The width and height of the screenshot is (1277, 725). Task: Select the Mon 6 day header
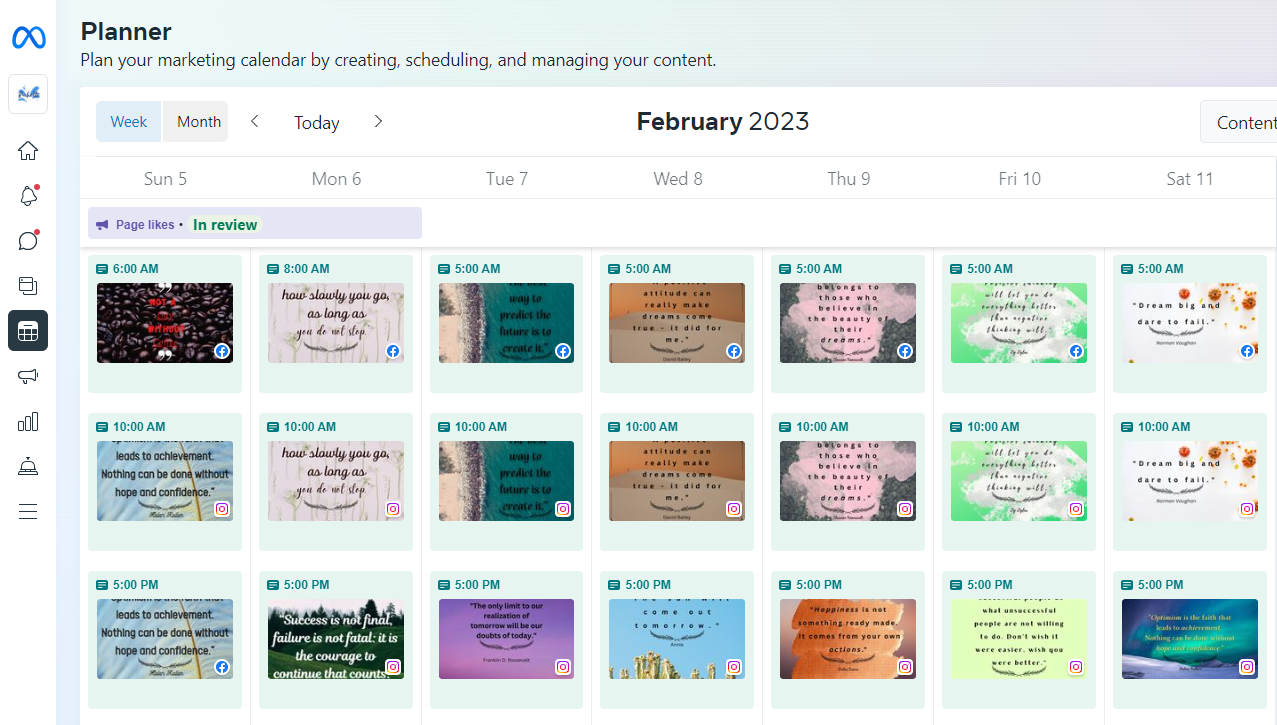336,179
